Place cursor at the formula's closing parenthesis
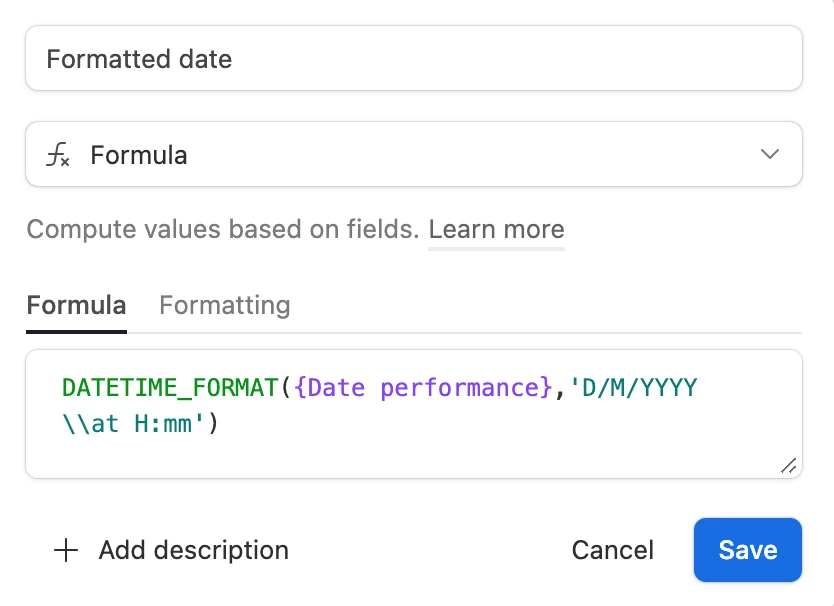The image size is (834, 606). 212,425
